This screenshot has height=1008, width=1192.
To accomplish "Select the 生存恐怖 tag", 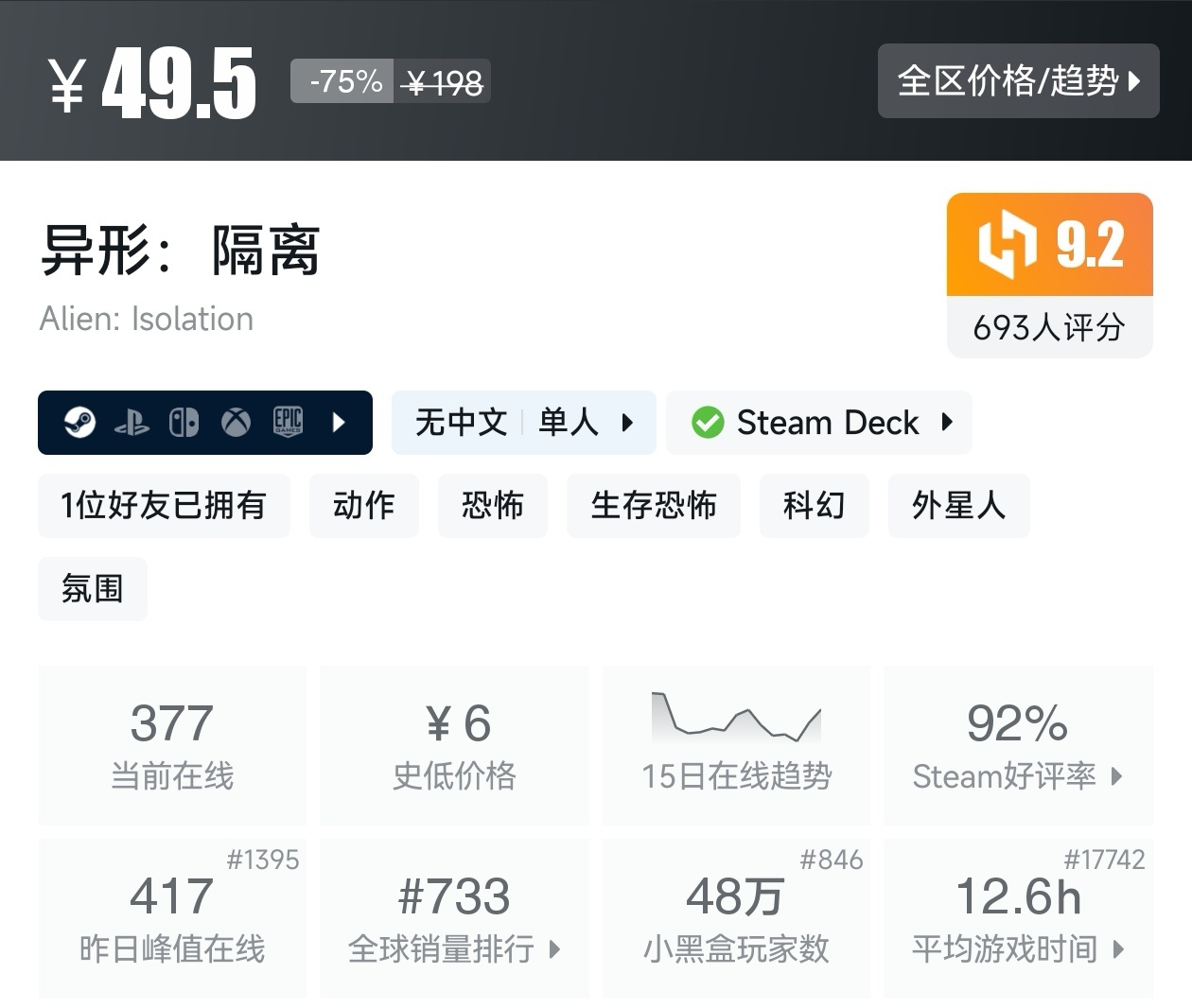I will coord(653,506).
